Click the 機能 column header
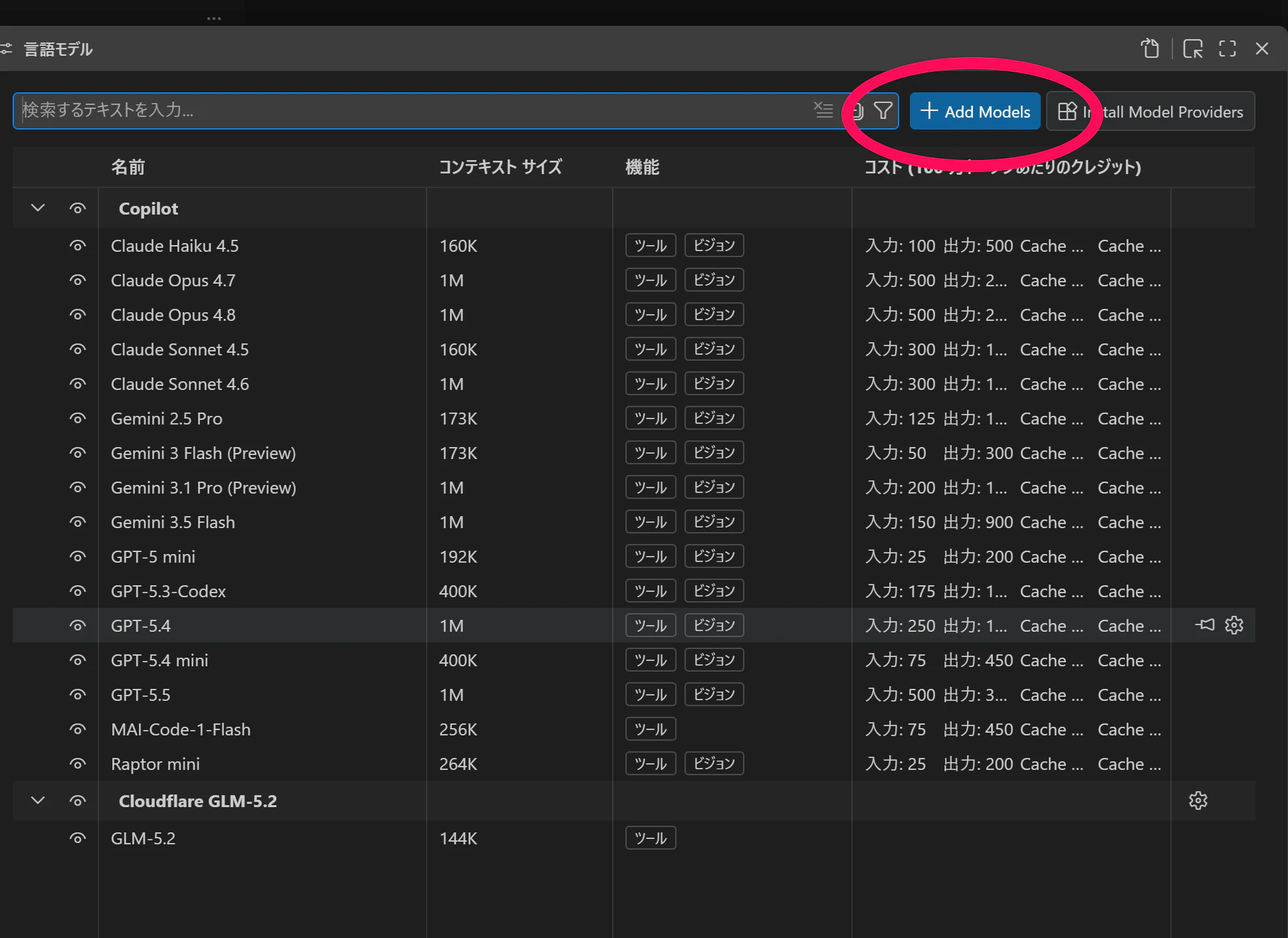Screen dimensions: 1288x938 click(642, 167)
